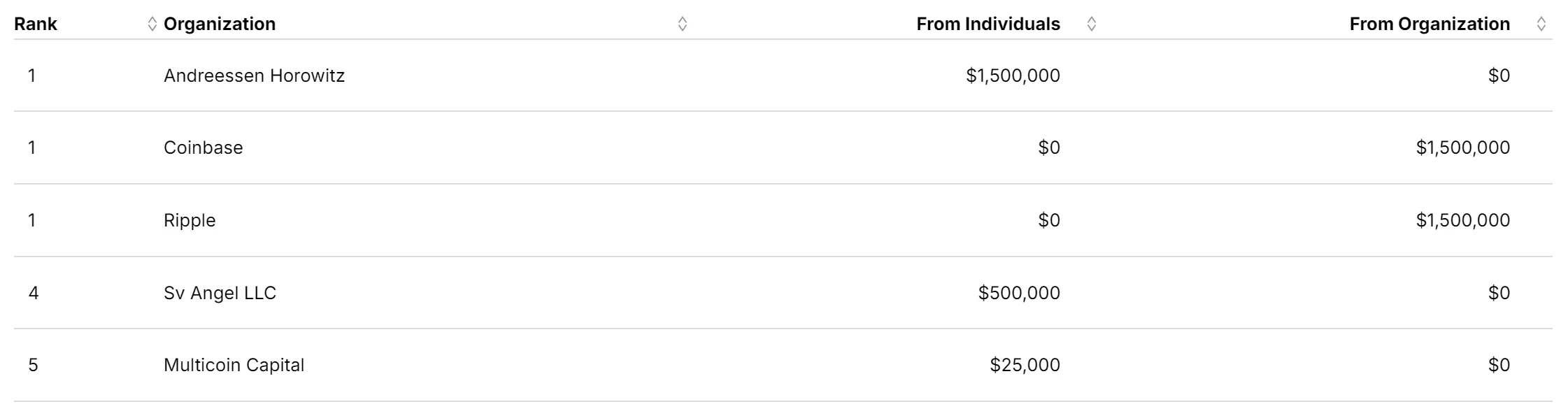Screen dimensions: 1568x418
Task: Click Multicoin Capital's $25,000 amount
Action: pyautogui.click(x=1025, y=365)
